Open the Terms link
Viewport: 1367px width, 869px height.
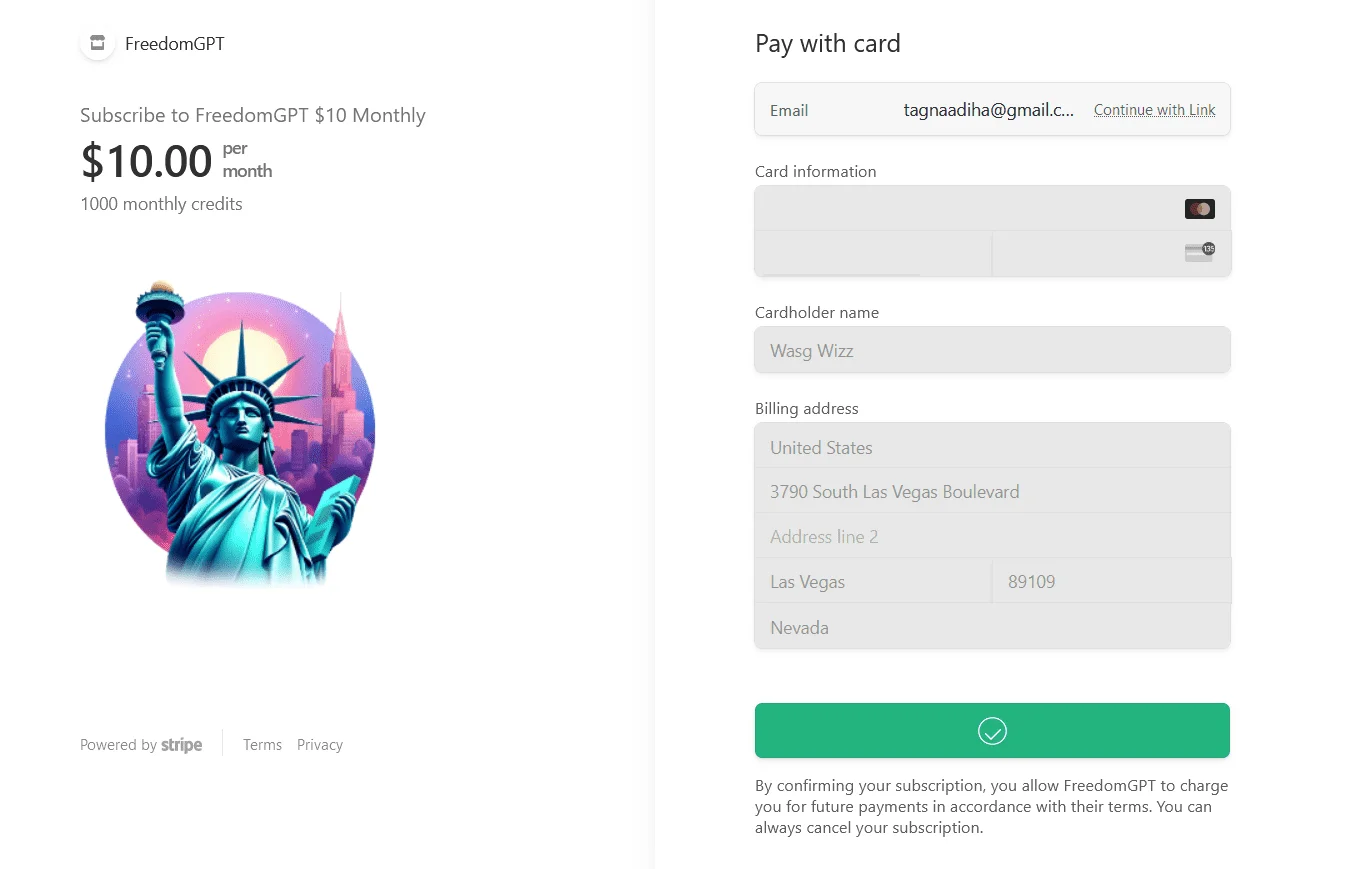pos(262,745)
